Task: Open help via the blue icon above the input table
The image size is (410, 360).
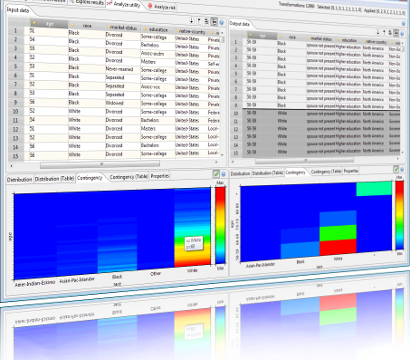Action: (221, 23)
